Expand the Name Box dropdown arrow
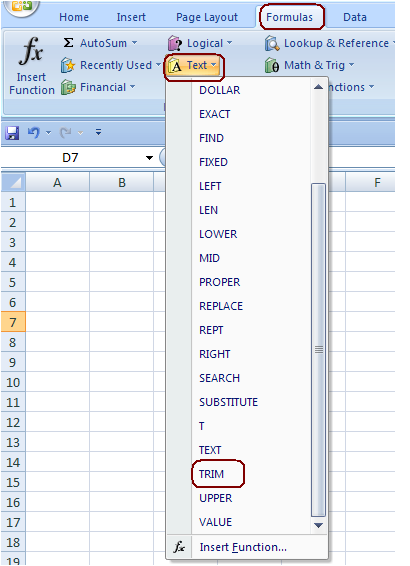Viewport: 410px width, 566px height. pyautogui.click(x=149, y=158)
